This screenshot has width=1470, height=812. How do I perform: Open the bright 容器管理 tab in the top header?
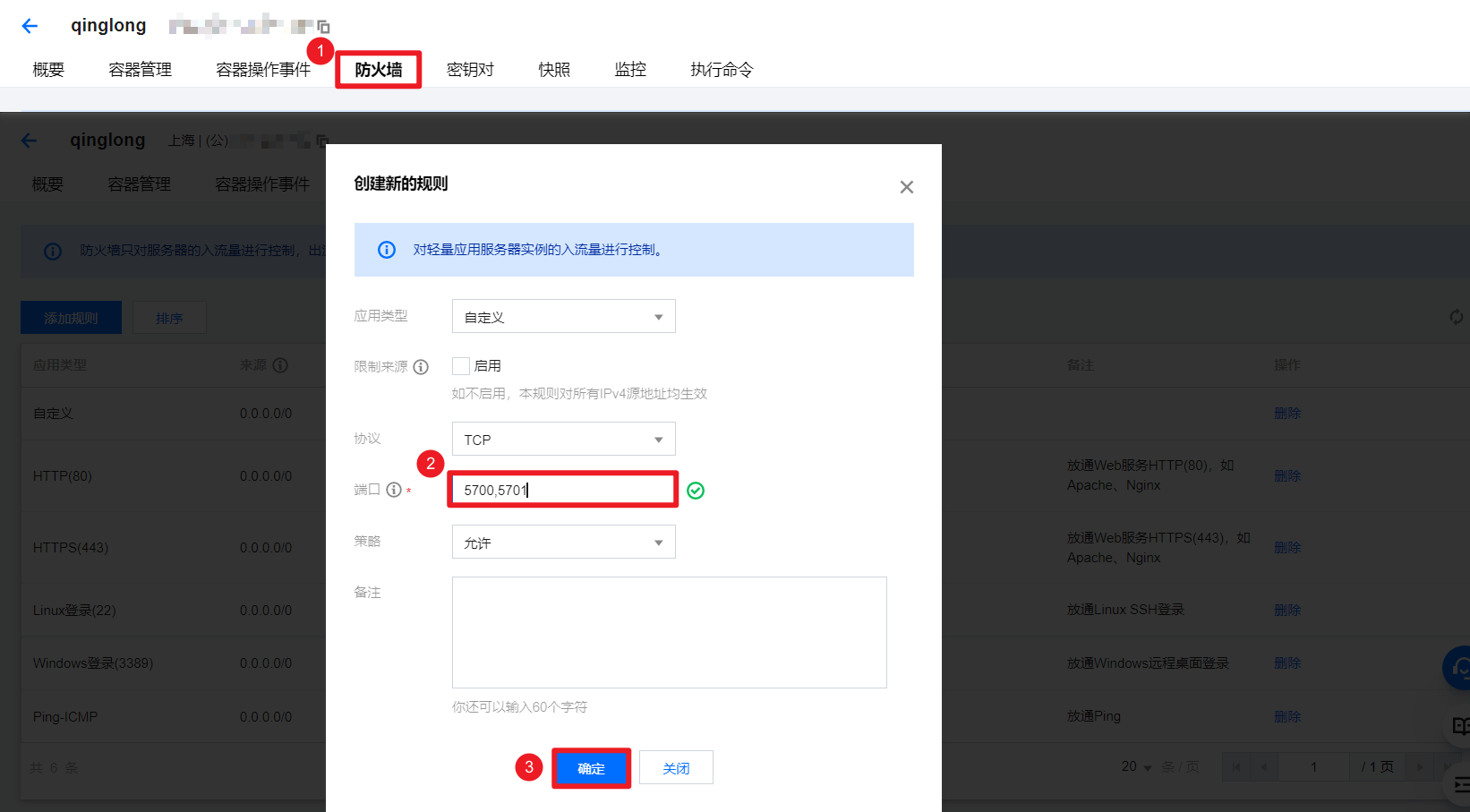click(141, 70)
